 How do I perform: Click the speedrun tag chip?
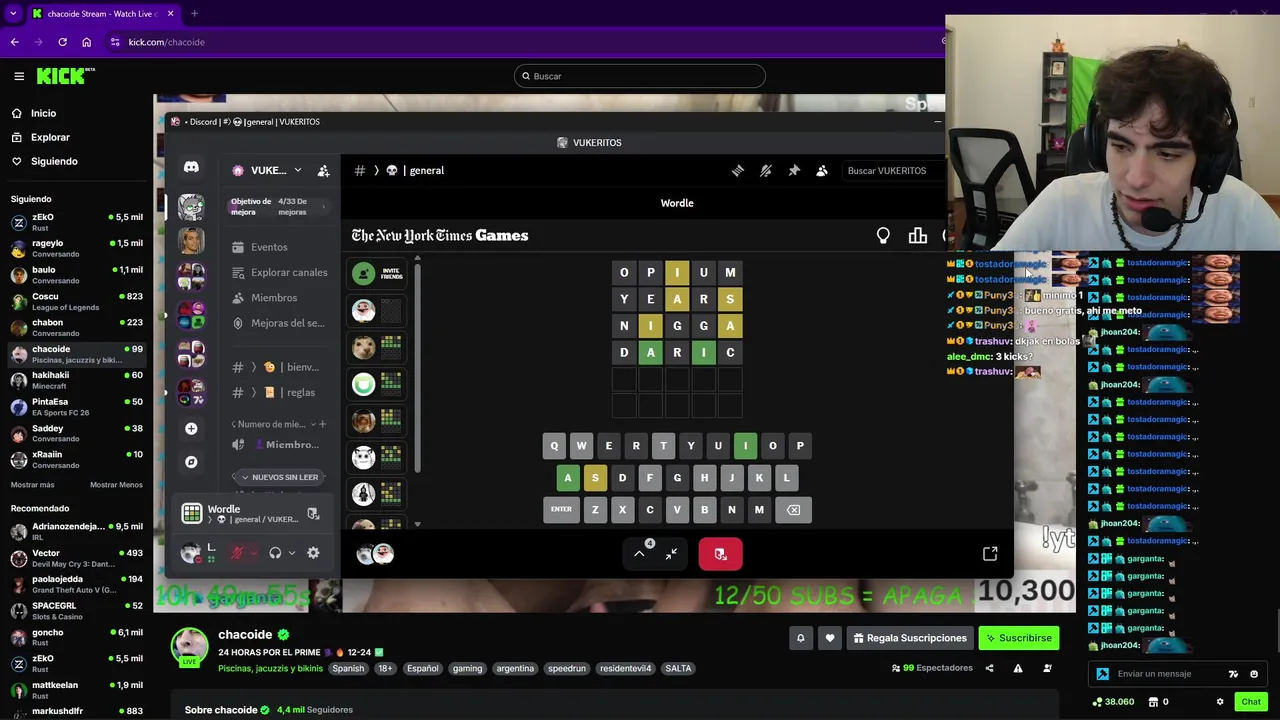(567, 668)
